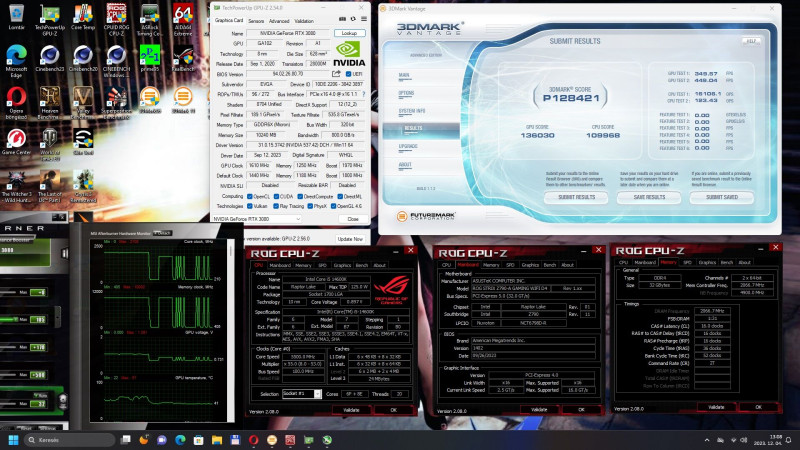Open the Recycle Bin (Lomtár) desktop icon
Image resolution: width=800 pixels, height=450 pixels.
[16, 17]
